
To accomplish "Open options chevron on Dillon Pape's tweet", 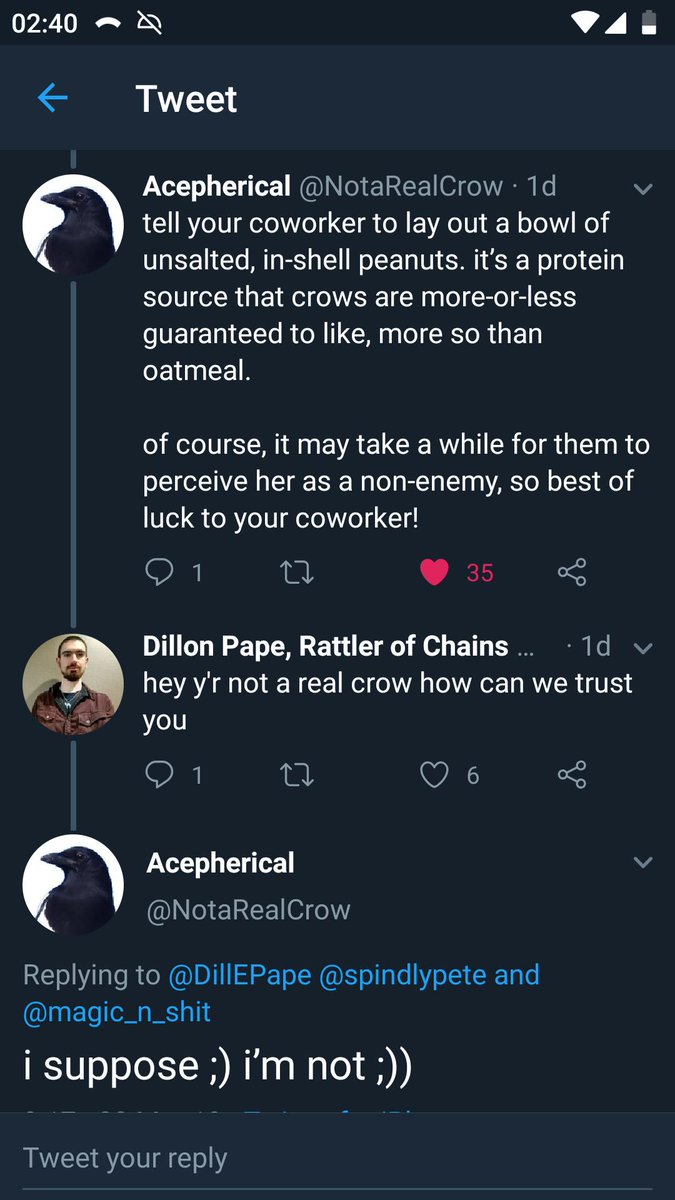I will [643, 649].
